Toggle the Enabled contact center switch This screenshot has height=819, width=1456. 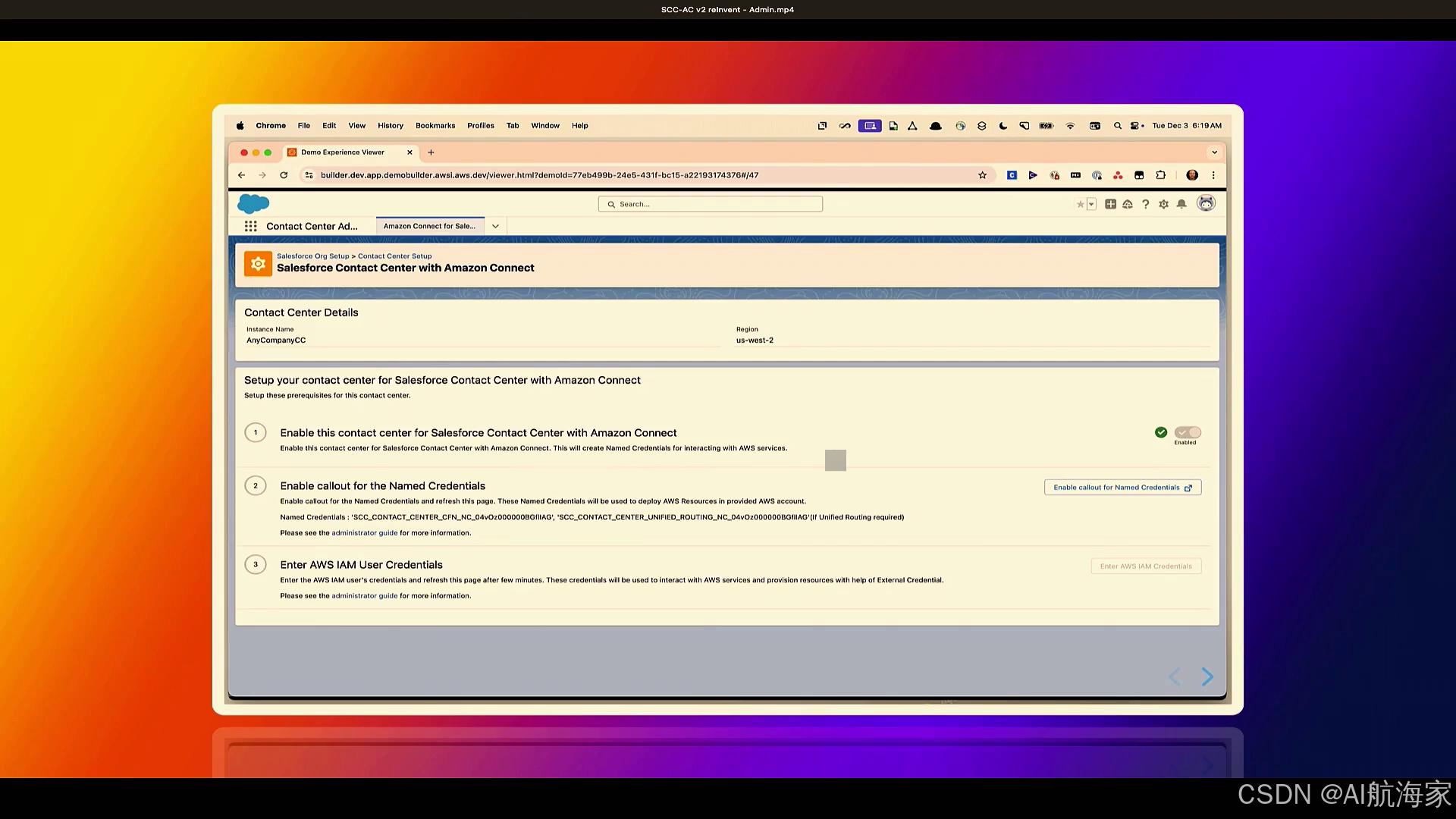[1188, 432]
